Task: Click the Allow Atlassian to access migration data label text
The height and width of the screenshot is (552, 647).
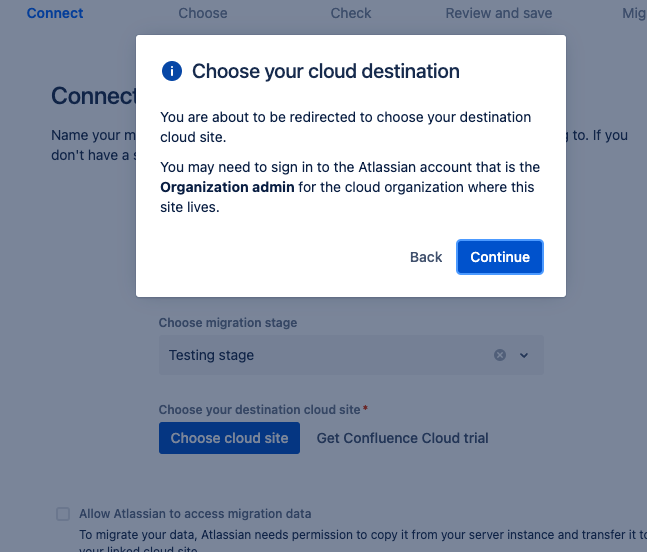Action: tap(195, 514)
